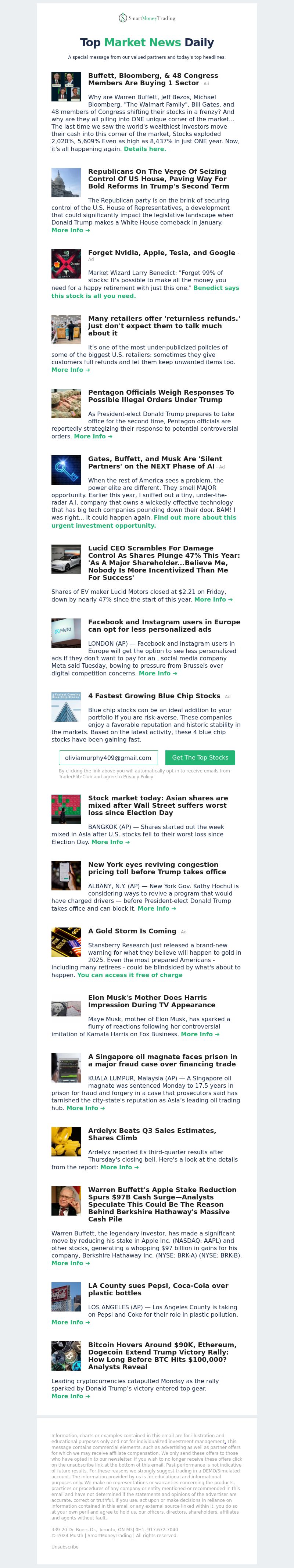This screenshot has height=1568, width=294.
Task: Click the Bitcoin coins article thumbnail
Action: pos(66,1356)
